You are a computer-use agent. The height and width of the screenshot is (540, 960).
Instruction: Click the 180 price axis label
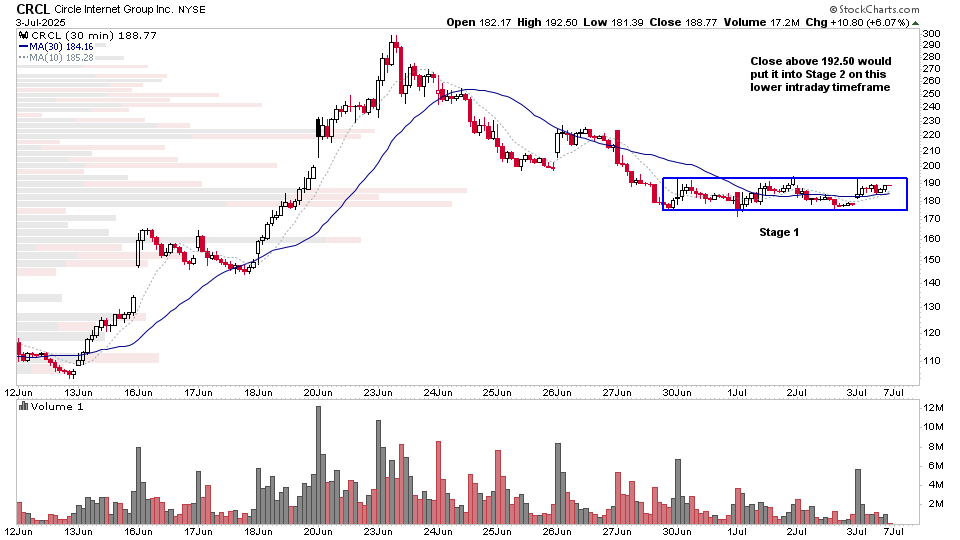tap(931, 200)
